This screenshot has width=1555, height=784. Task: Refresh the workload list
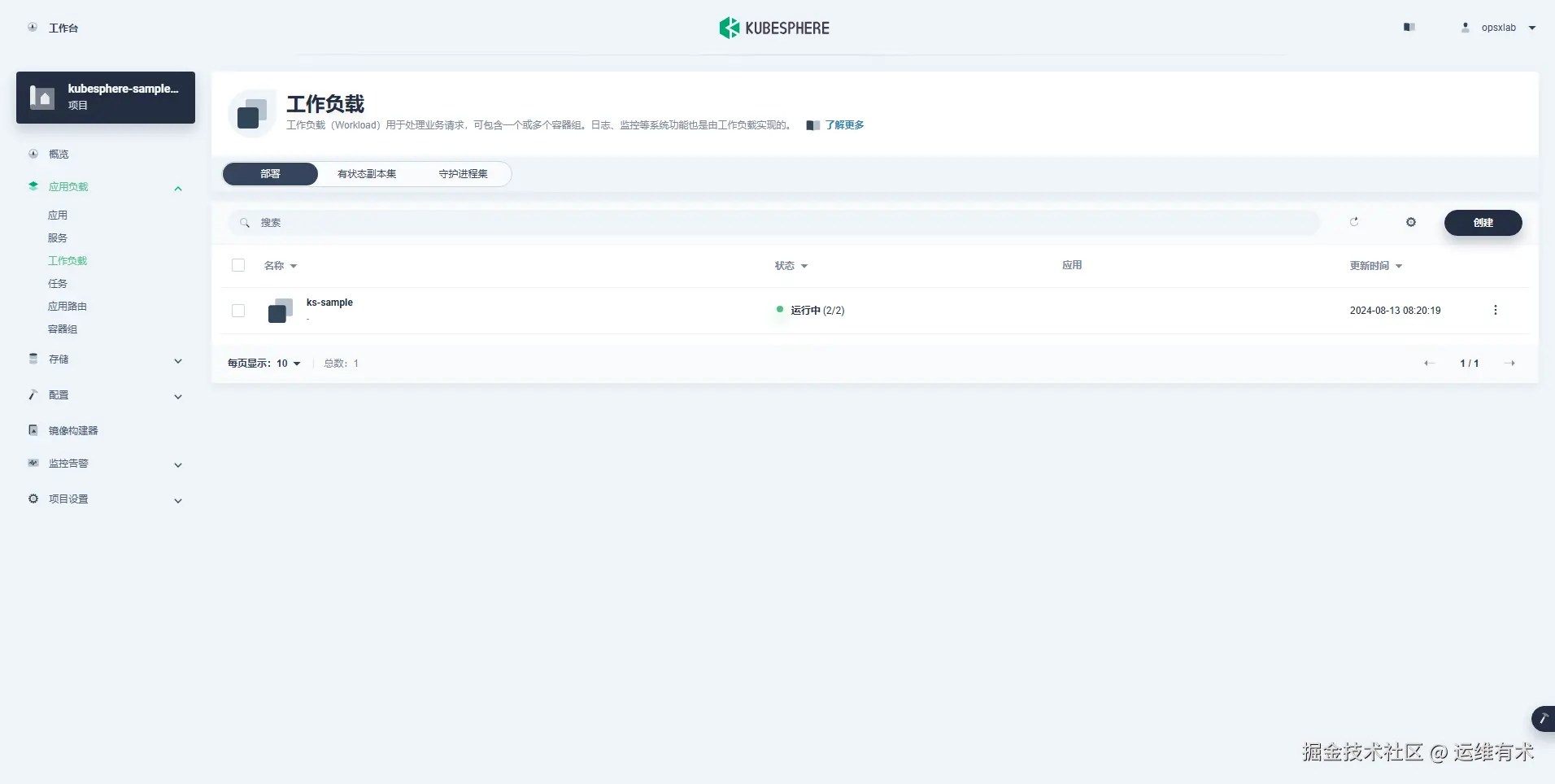[x=1354, y=221]
